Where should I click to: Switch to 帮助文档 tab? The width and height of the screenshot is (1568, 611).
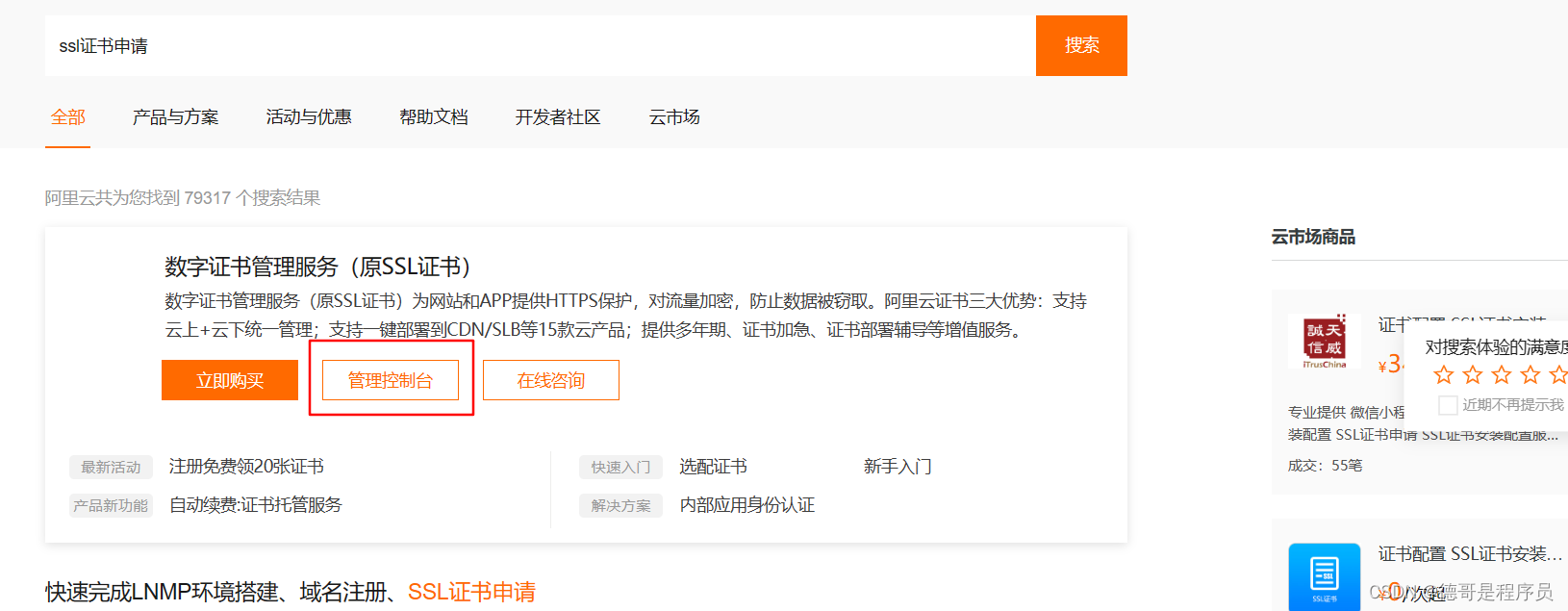tap(434, 117)
